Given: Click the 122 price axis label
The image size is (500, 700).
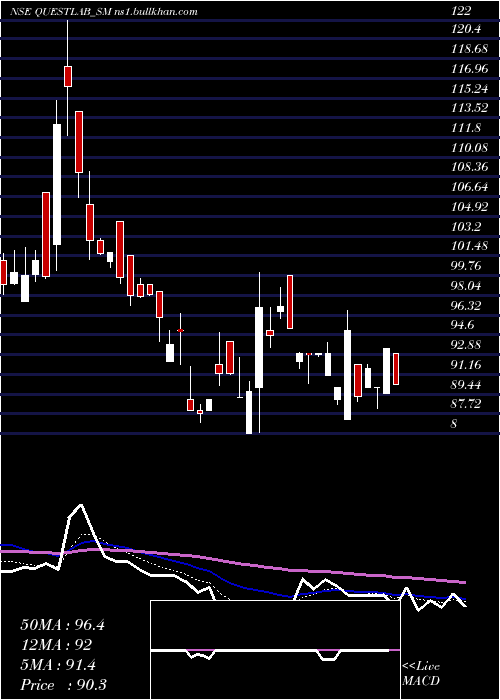Looking at the screenshot, I should tap(461, 12).
